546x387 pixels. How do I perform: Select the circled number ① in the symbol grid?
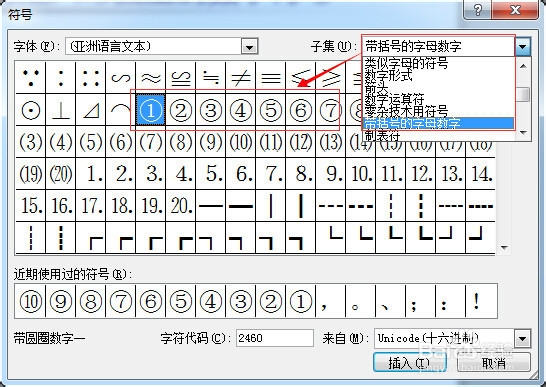(x=151, y=110)
